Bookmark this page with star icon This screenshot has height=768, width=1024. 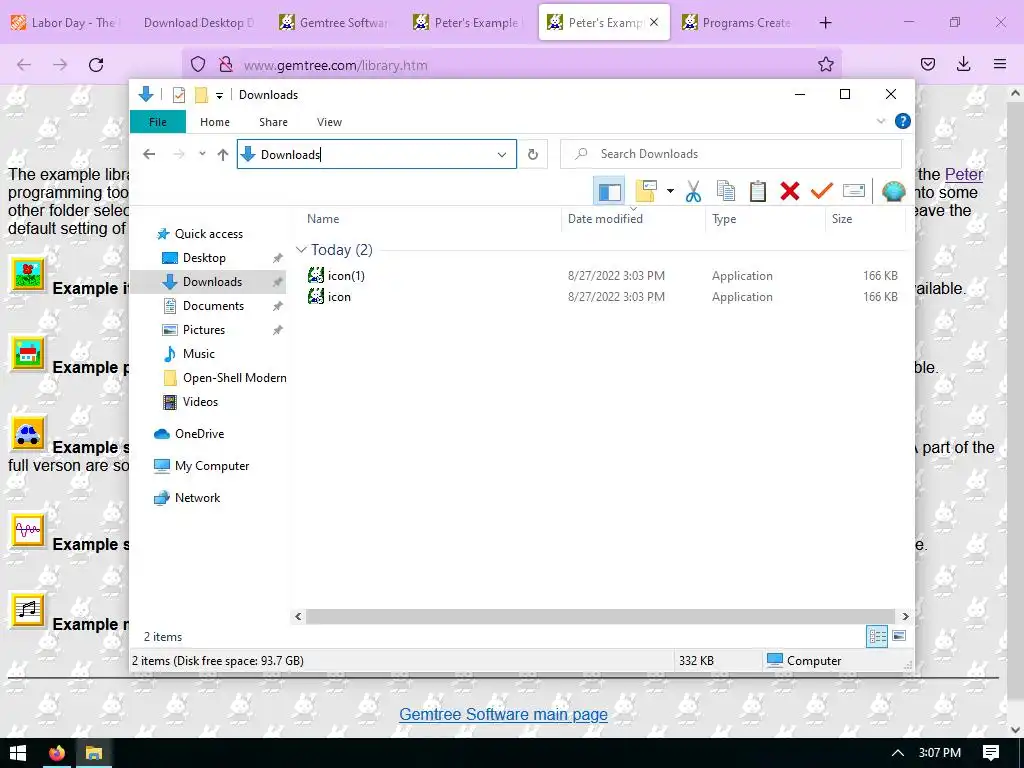(x=825, y=65)
